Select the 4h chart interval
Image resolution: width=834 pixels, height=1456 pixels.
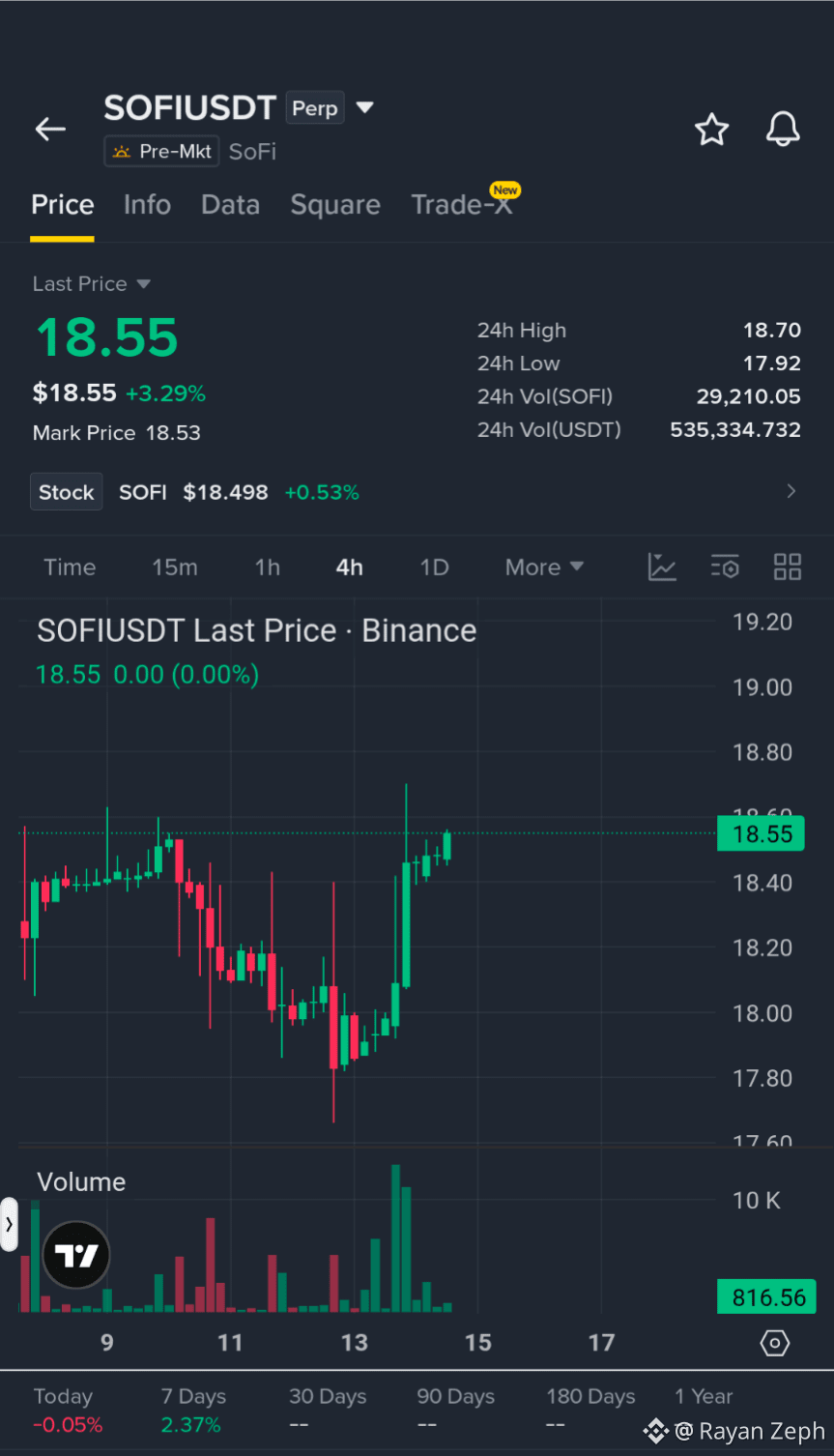350,568
